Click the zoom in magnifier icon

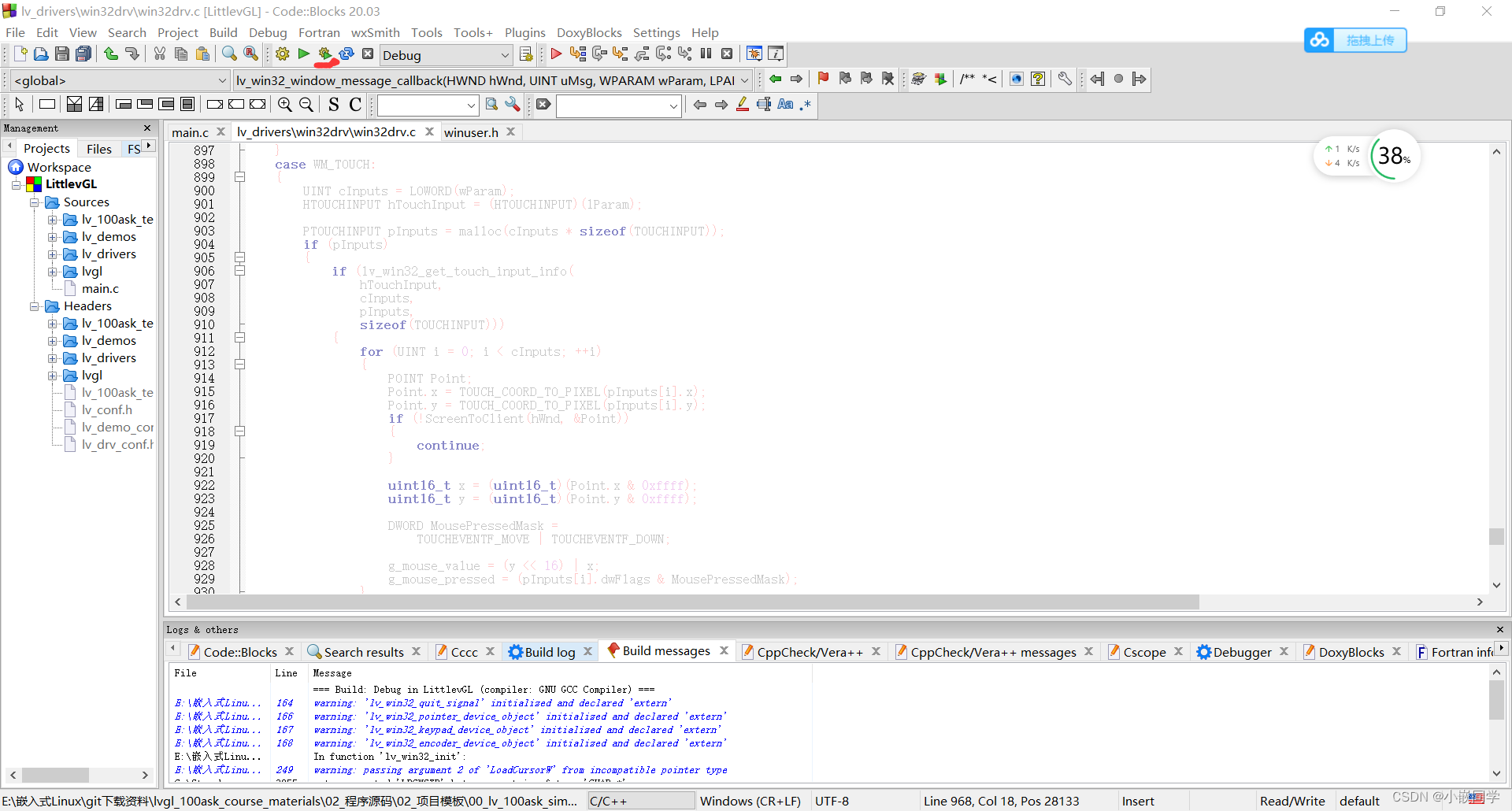coord(285,104)
